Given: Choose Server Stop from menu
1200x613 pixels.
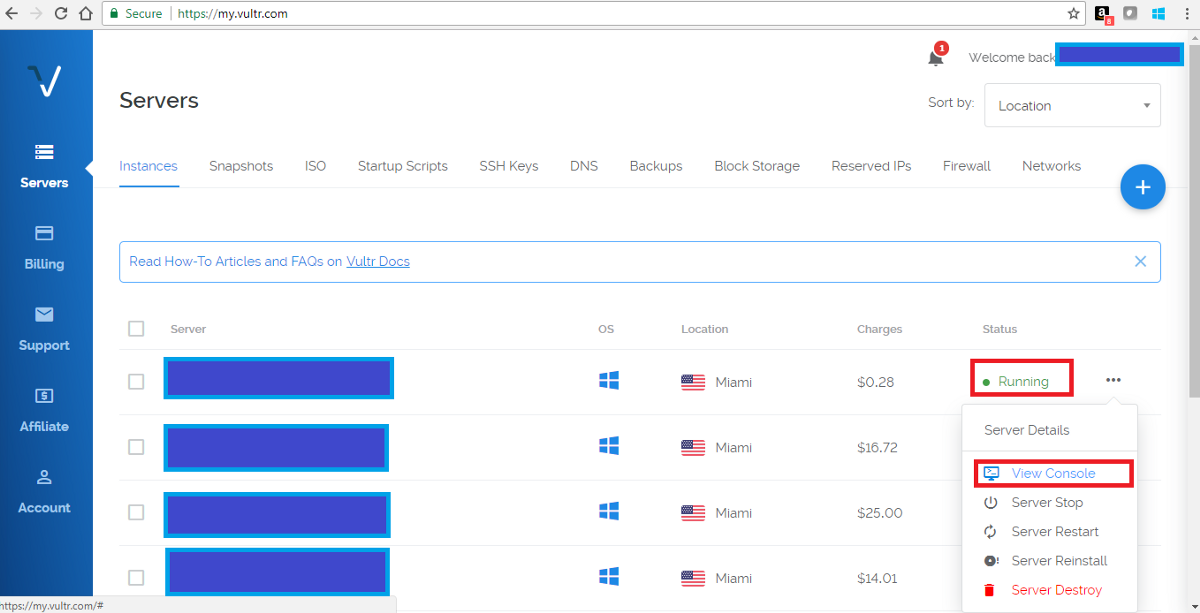Looking at the screenshot, I should pos(1049,502).
